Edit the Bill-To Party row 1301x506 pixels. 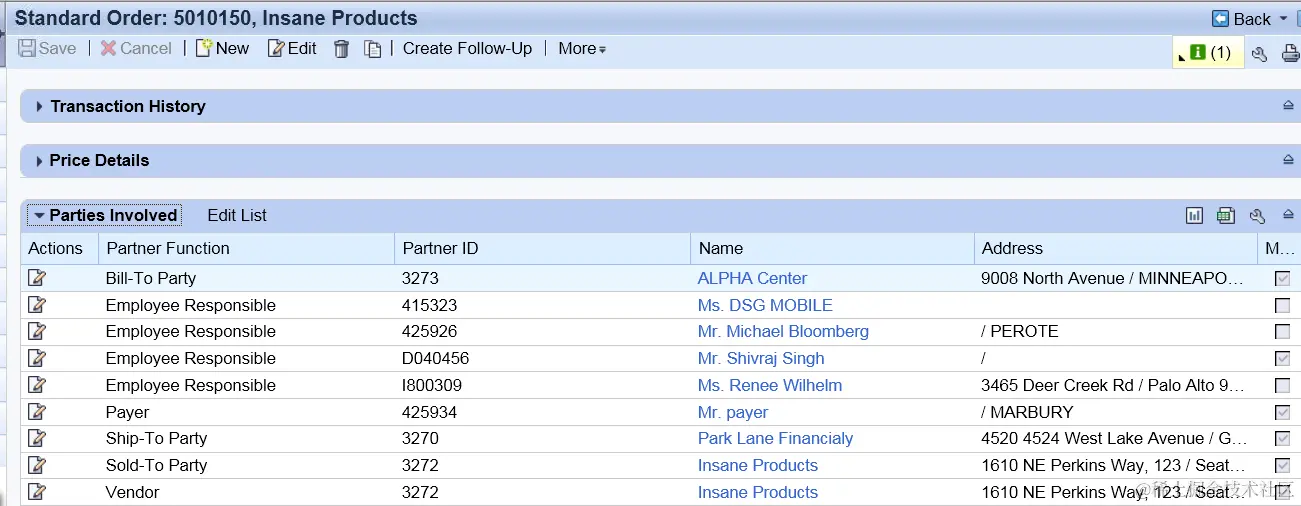pos(37,278)
